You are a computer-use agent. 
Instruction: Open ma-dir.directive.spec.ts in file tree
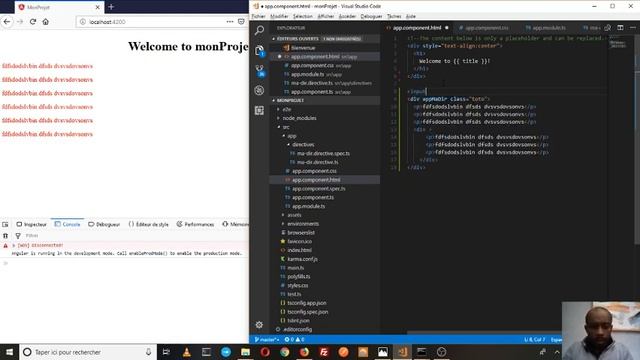(x=323, y=153)
